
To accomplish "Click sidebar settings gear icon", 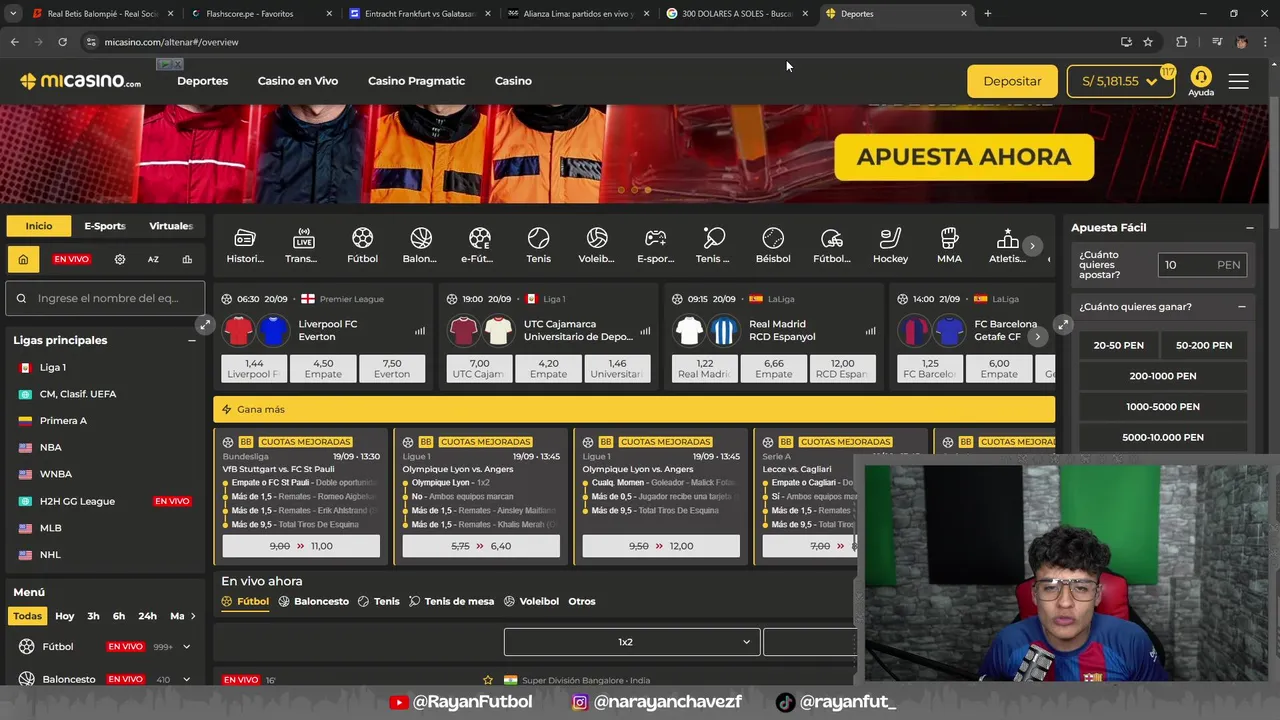I will click(x=120, y=259).
